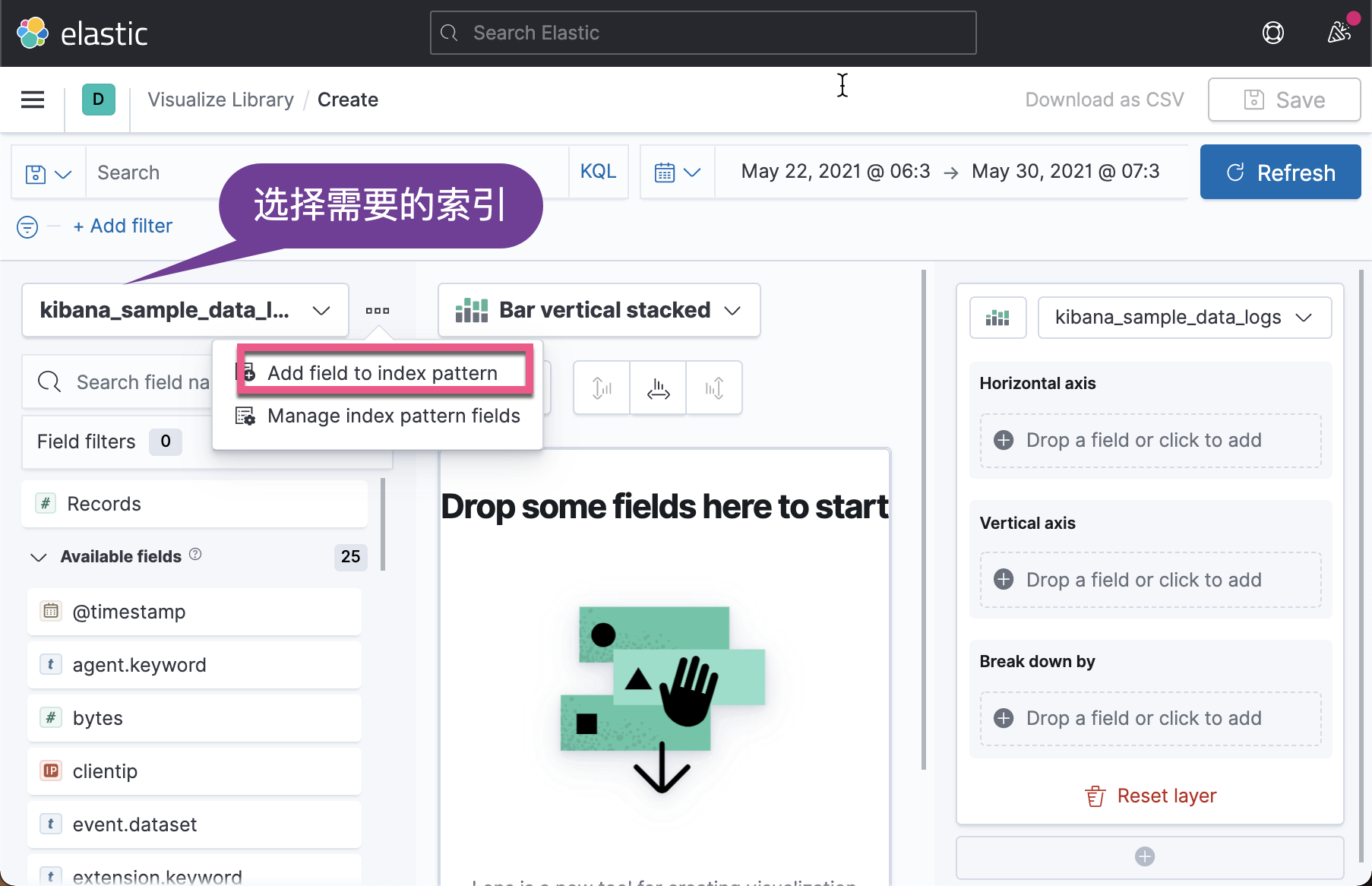The height and width of the screenshot is (886, 1372).
Task: Click the filter icon next to Add filter
Action: [27, 226]
